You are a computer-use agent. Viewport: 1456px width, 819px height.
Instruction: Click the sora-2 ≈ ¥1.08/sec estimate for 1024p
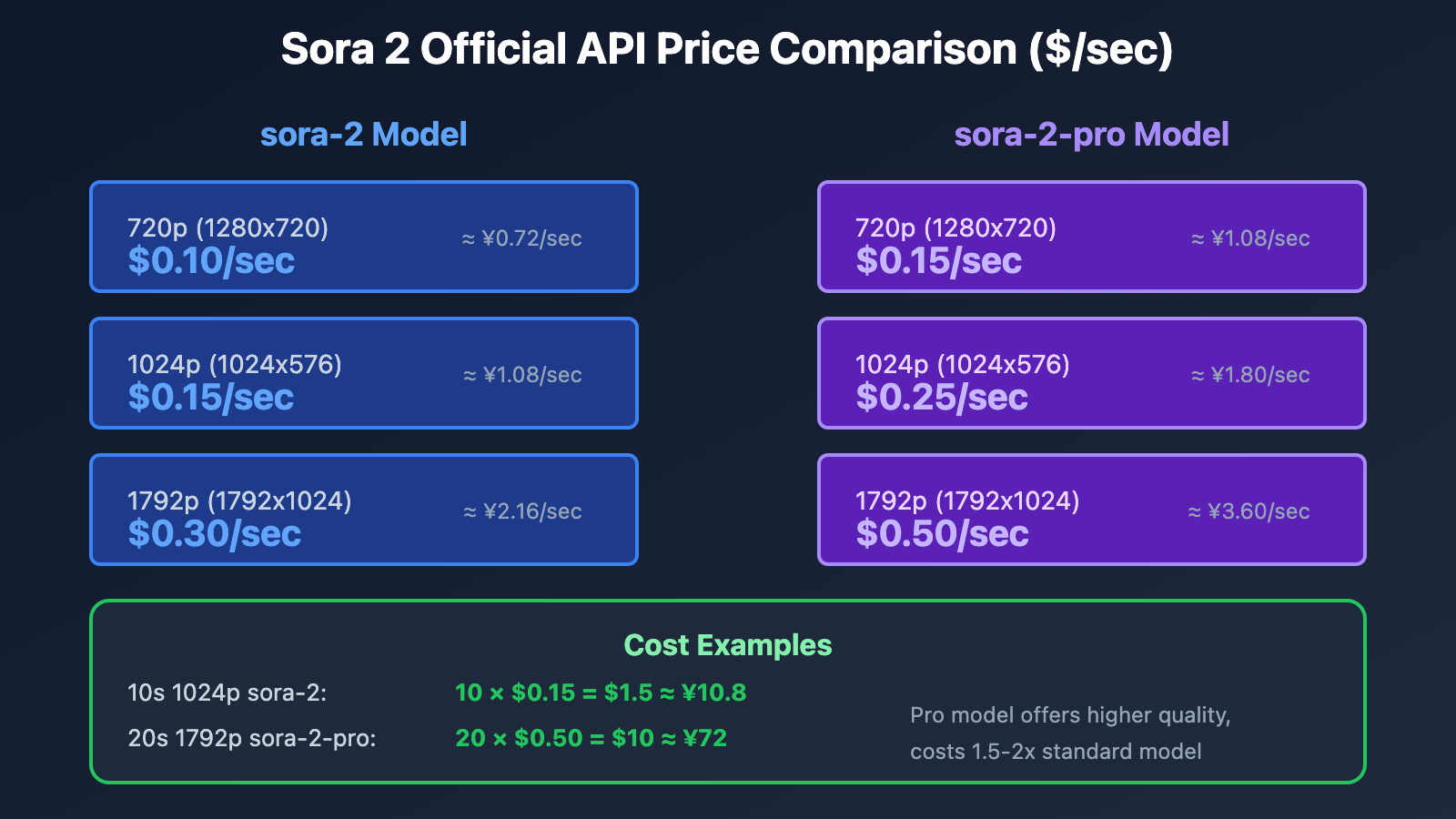(522, 375)
